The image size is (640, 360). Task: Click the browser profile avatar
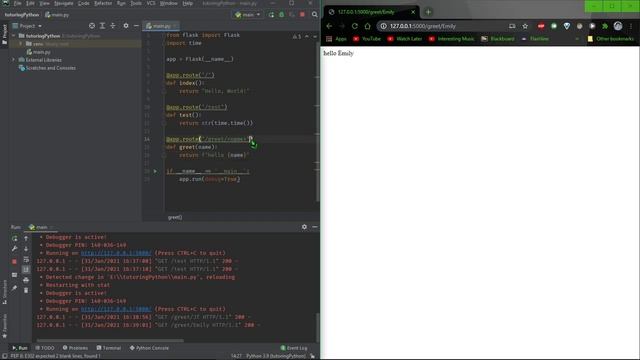[x=618, y=26]
